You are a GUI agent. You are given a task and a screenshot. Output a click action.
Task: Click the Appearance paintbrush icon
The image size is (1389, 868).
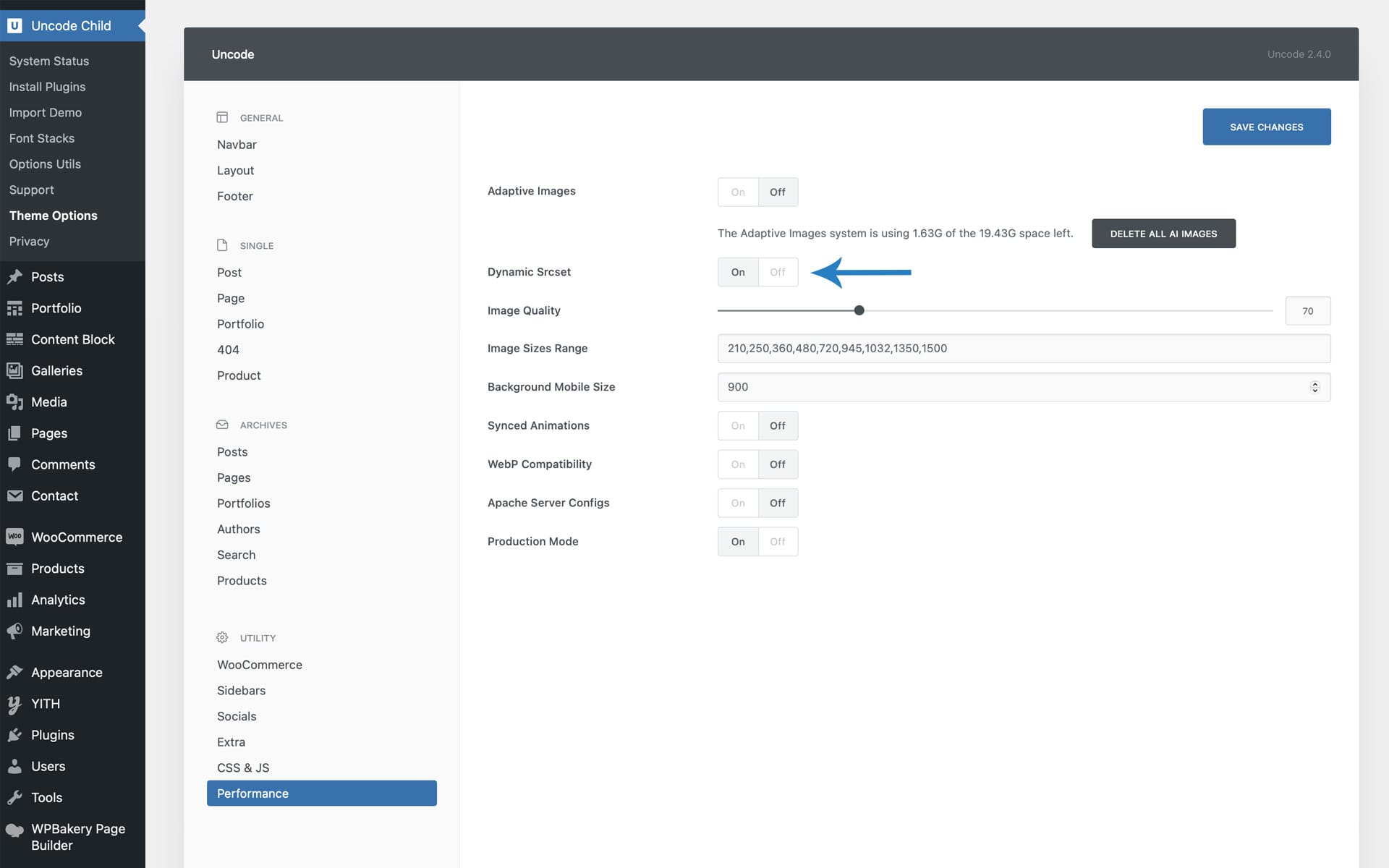pos(14,672)
